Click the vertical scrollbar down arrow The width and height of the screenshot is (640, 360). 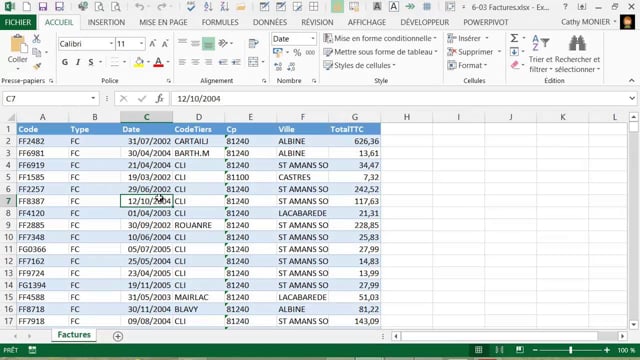coord(633,325)
